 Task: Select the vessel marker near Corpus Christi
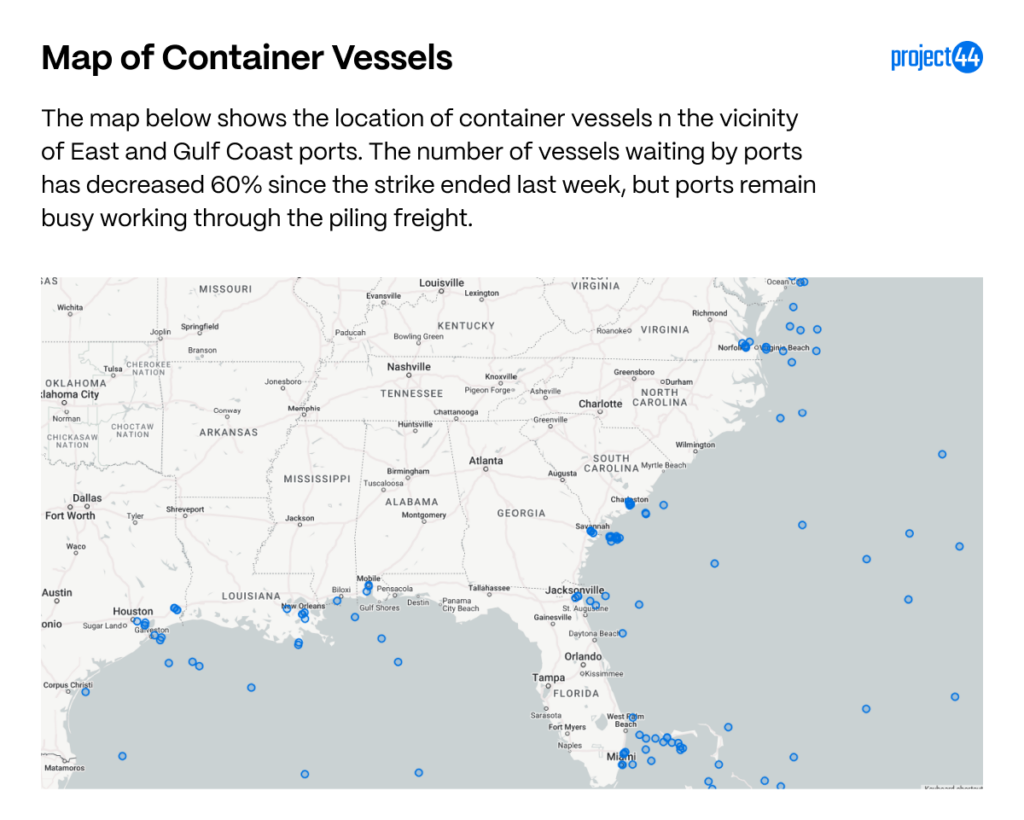click(x=86, y=692)
